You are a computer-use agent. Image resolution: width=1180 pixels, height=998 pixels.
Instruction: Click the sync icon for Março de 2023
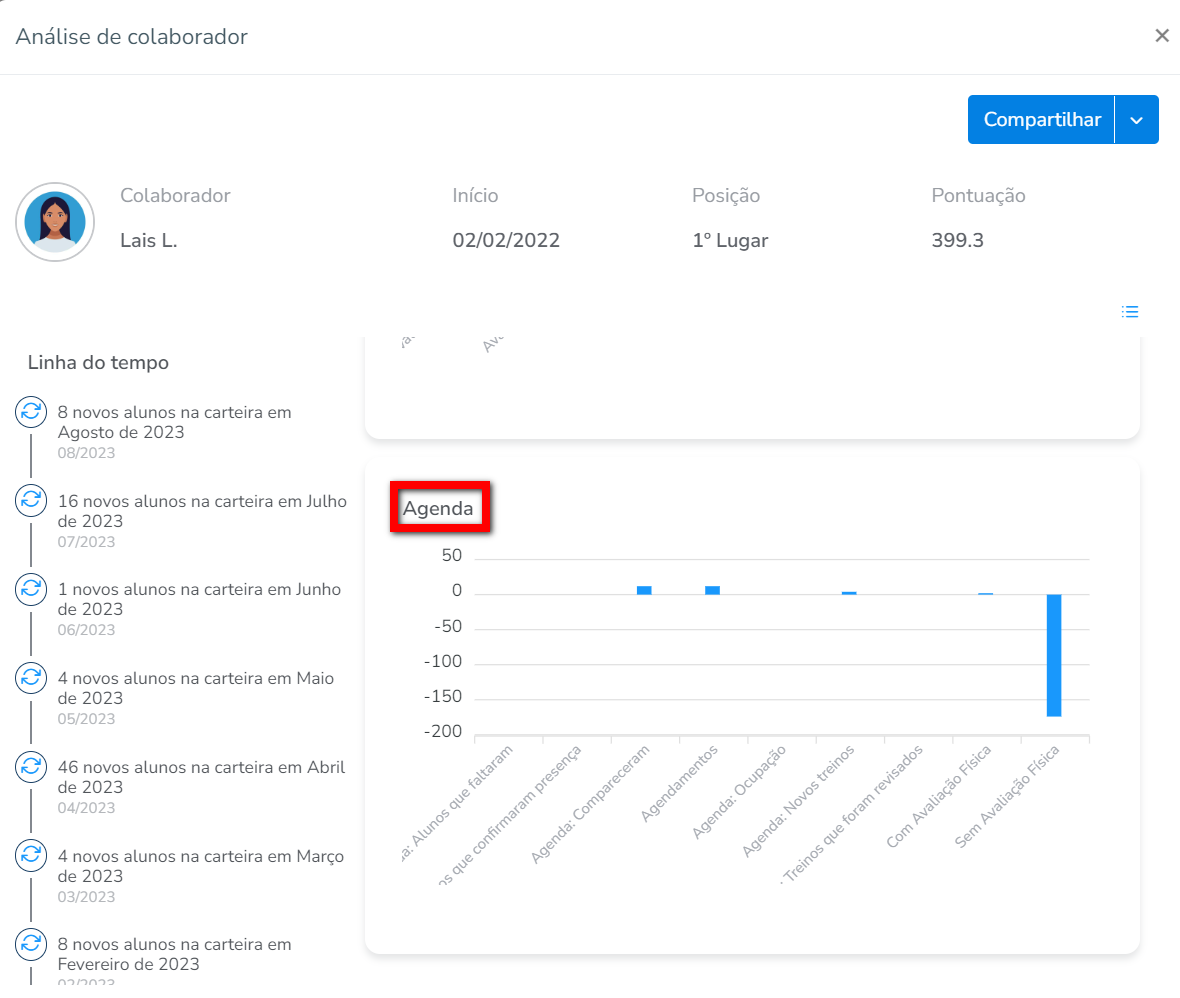(x=31, y=856)
